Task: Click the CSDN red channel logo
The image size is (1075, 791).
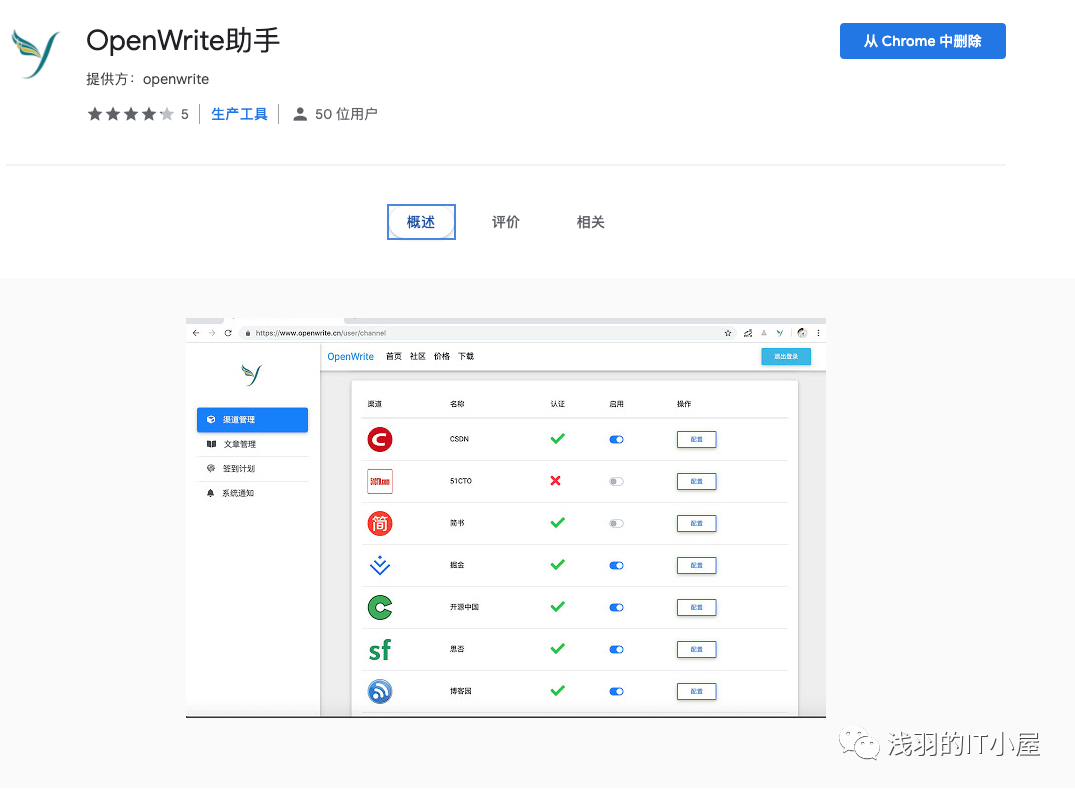Action: 380,439
